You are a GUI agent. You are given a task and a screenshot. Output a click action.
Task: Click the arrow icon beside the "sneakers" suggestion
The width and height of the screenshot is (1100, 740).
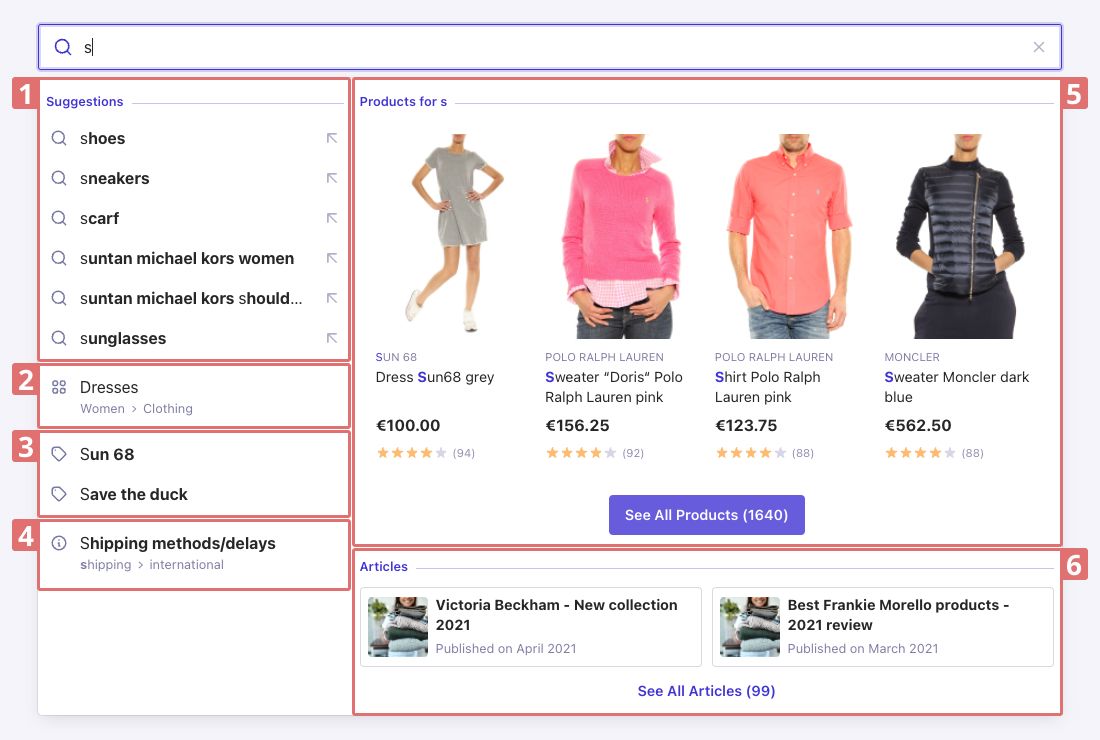tap(332, 178)
